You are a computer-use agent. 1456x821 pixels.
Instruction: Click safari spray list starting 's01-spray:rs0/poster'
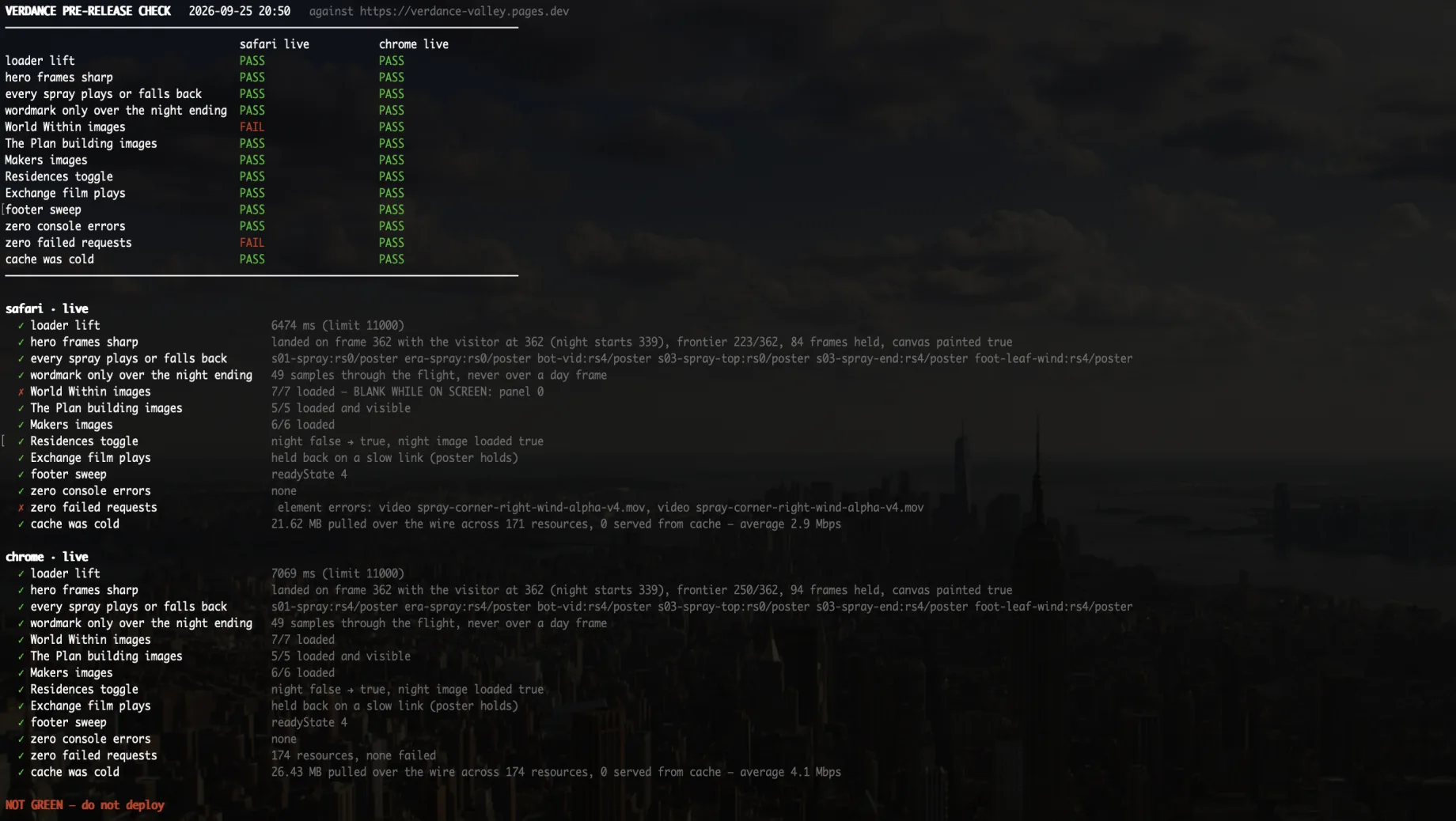(701, 358)
